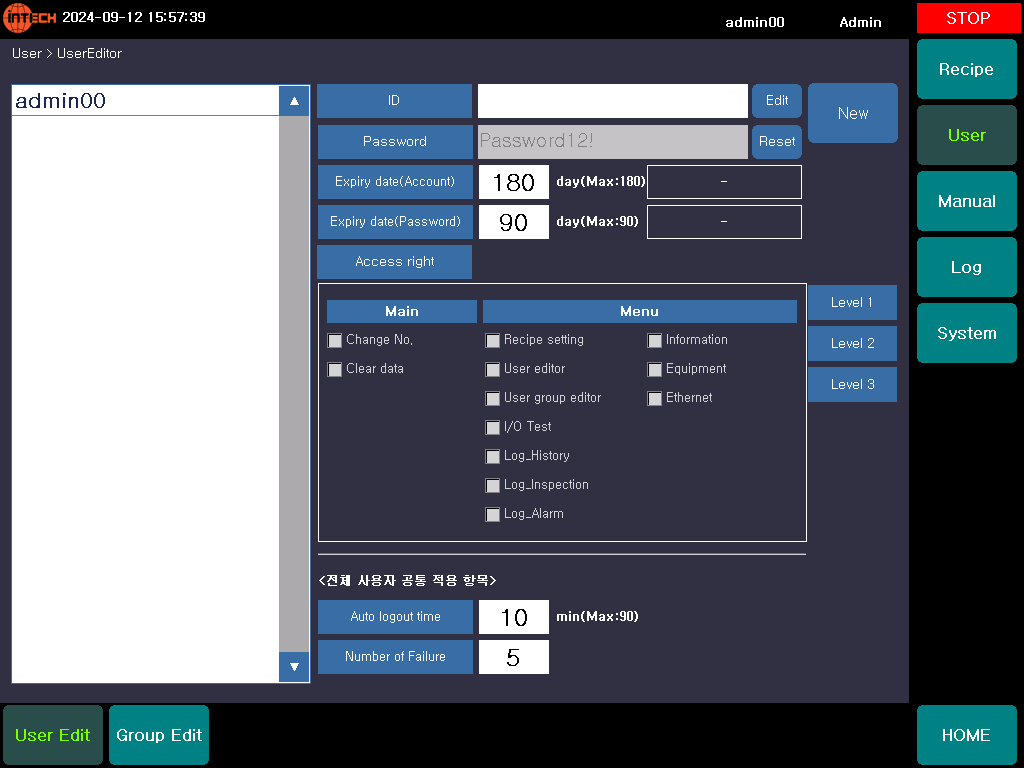Click the ID input field
The width and height of the screenshot is (1024, 768).
pos(612,101)
